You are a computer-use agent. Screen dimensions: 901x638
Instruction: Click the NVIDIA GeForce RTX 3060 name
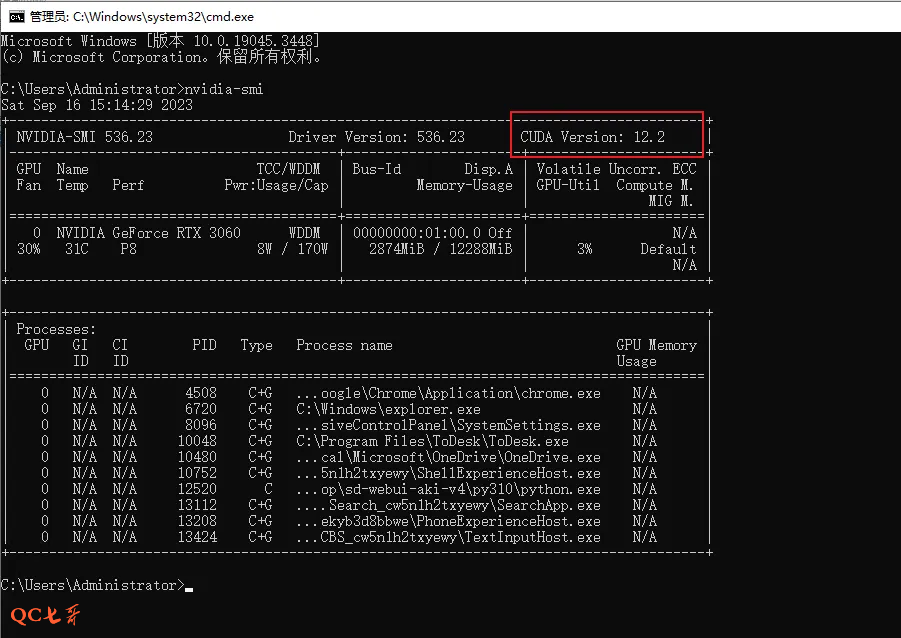coord(148,233)
